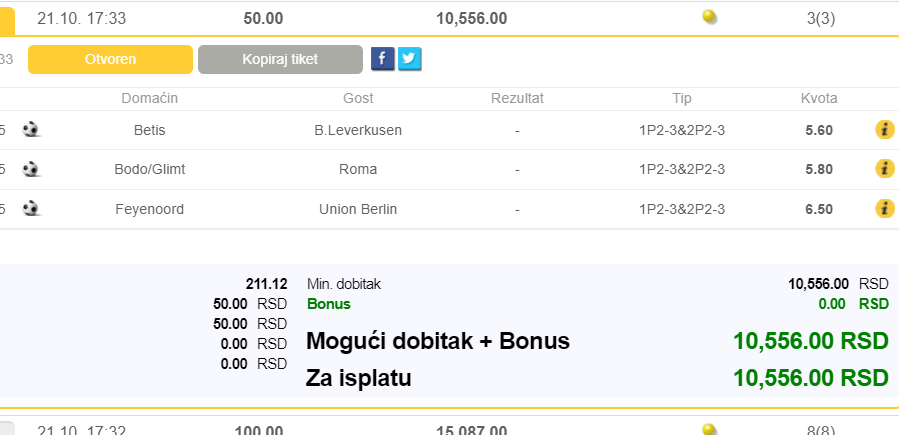Select the B.Leverkusen guest team

(358, 130)
